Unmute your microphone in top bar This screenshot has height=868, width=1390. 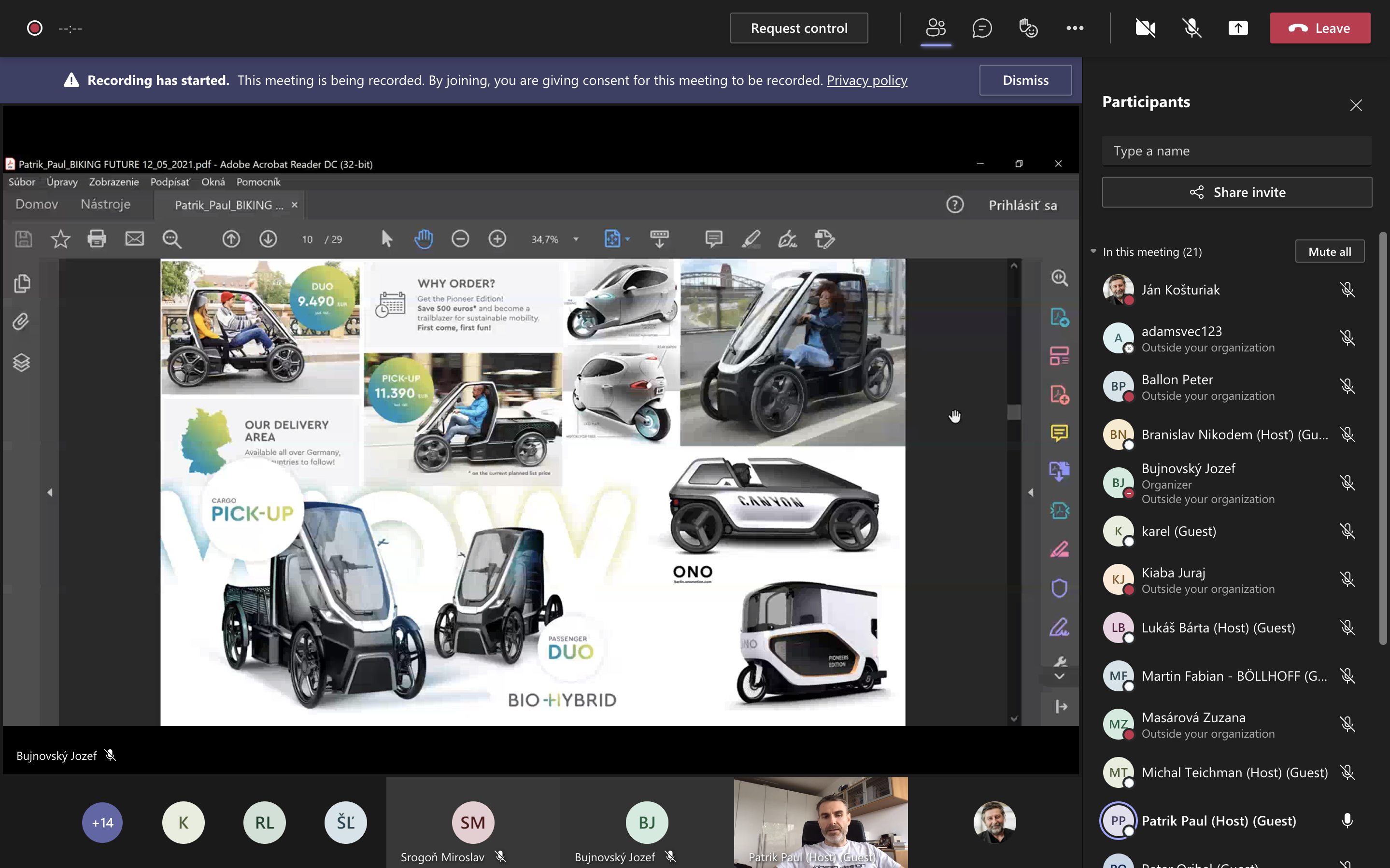(x=1191, y=28)
